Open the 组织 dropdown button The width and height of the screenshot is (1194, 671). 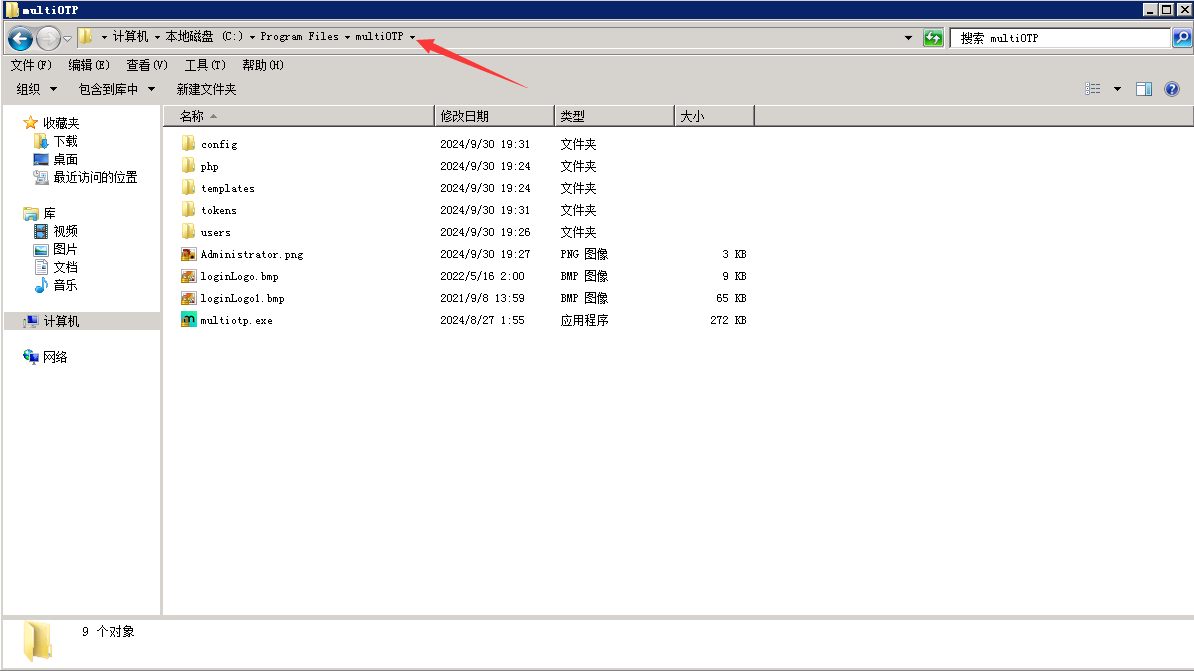tap(37, 89)
